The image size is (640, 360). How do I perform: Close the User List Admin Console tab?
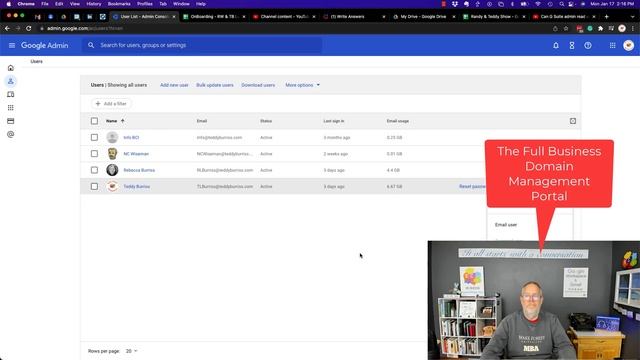[174, 17]
